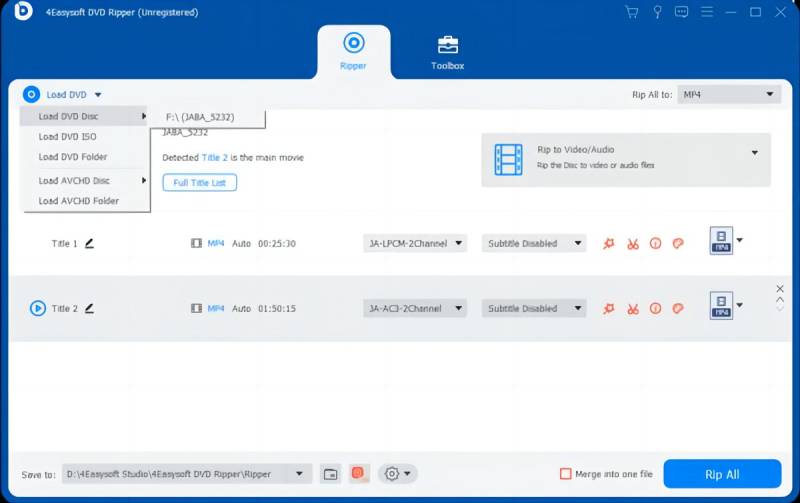The width and height of the screenshot is (800, 503).
Task: Click the shopping cart icon in title bar
Action: point(631,12)
